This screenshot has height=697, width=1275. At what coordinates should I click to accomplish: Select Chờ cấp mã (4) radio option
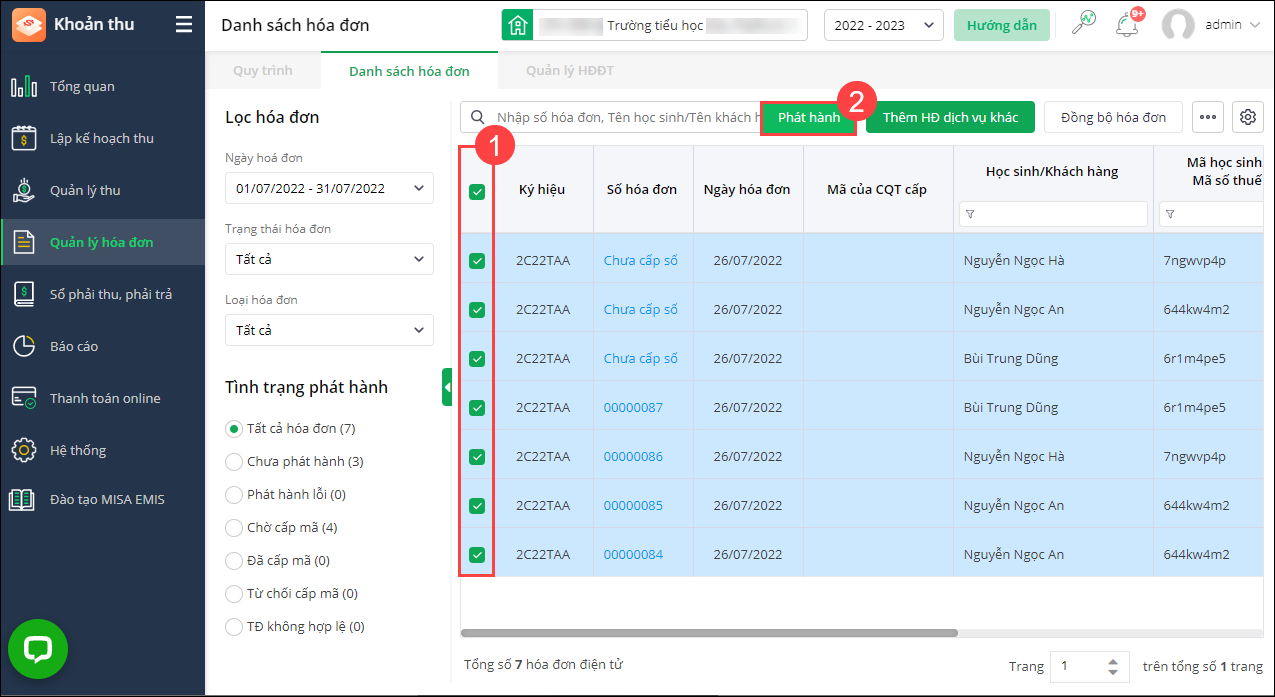[234, 528]
